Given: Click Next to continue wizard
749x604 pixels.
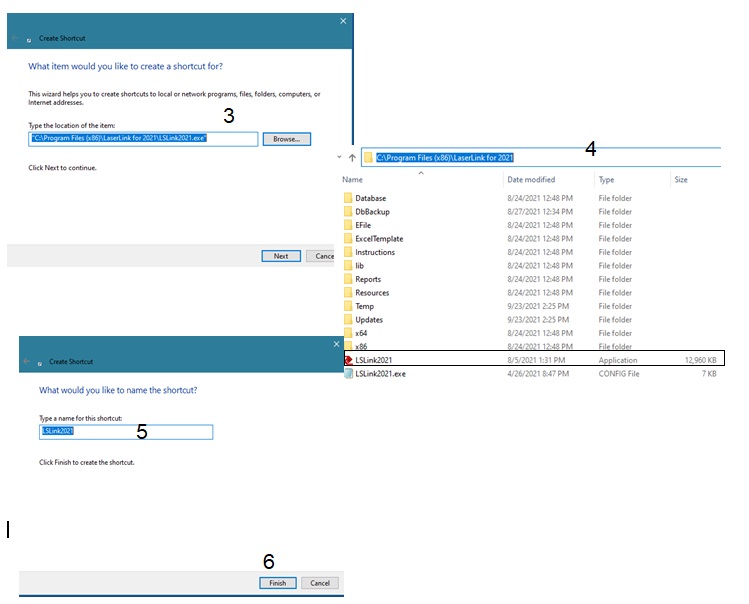Looking at the screenshot, I should (x=281, y=256).
